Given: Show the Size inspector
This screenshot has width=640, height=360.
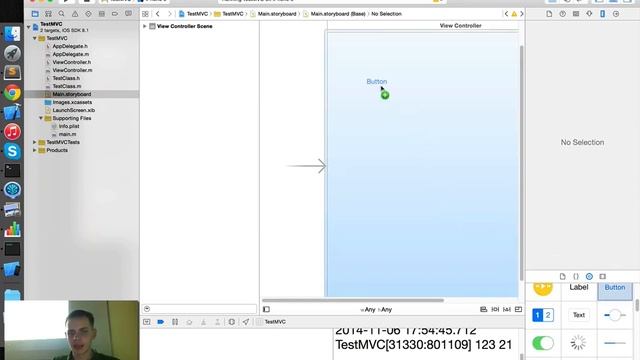Looking at the screenshot, I should click(x=602, y=14).
